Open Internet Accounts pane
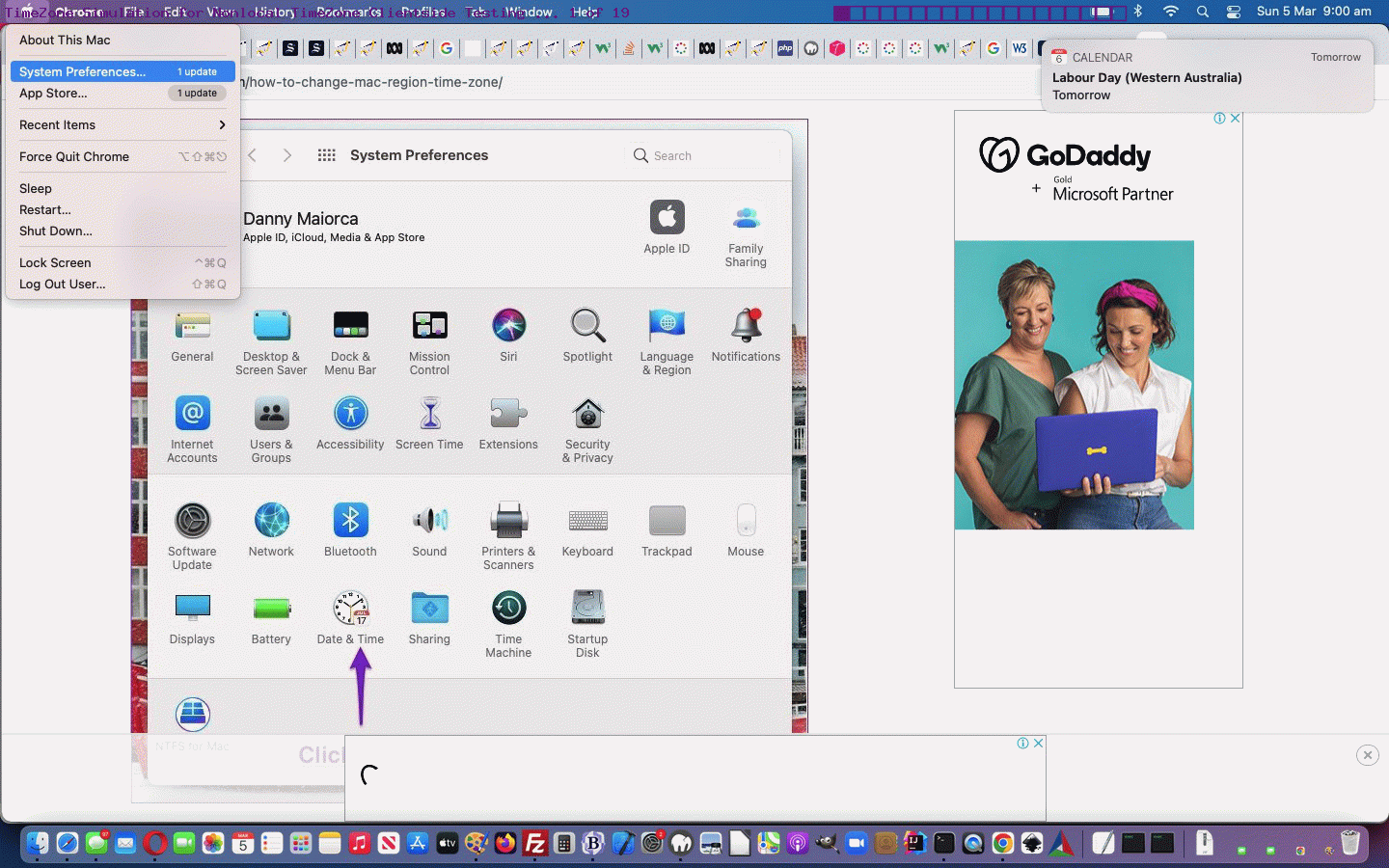 [192, 414]
